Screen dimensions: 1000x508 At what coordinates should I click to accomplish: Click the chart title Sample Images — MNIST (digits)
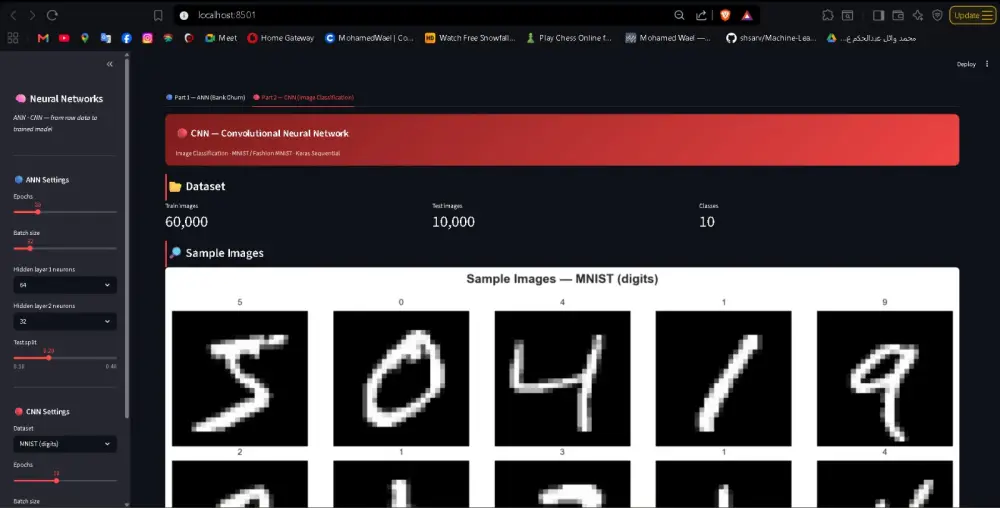point(562,279)
